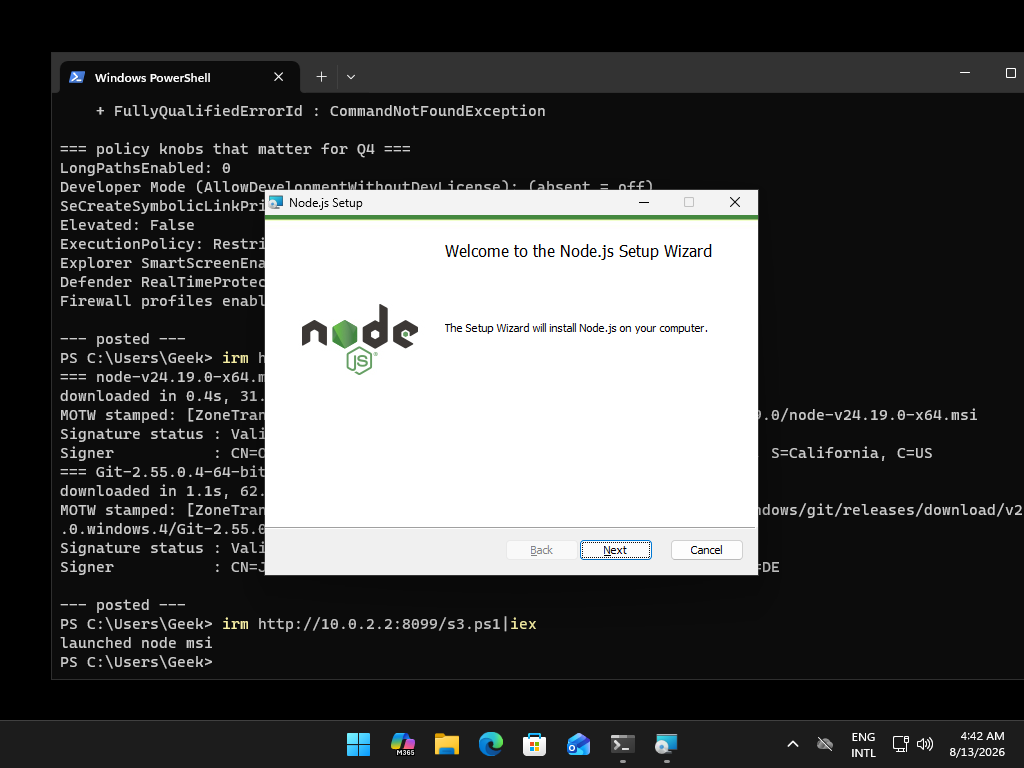Minimize the Node.js Setup dialog
This screenshot has width=1024, height=768.
tap(644, 202)
